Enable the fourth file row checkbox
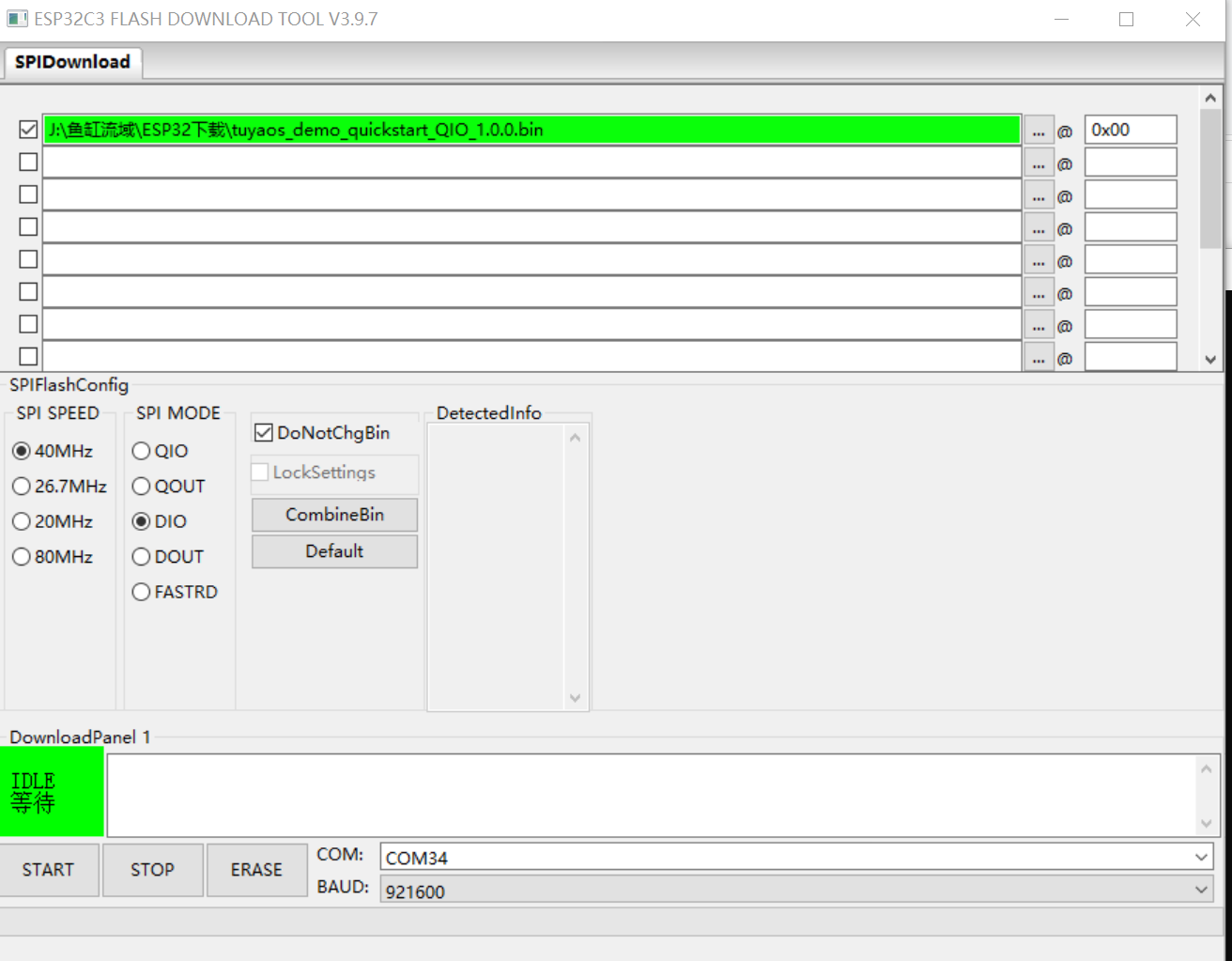This screenshot has width=1232, height=961. (28, 226)
